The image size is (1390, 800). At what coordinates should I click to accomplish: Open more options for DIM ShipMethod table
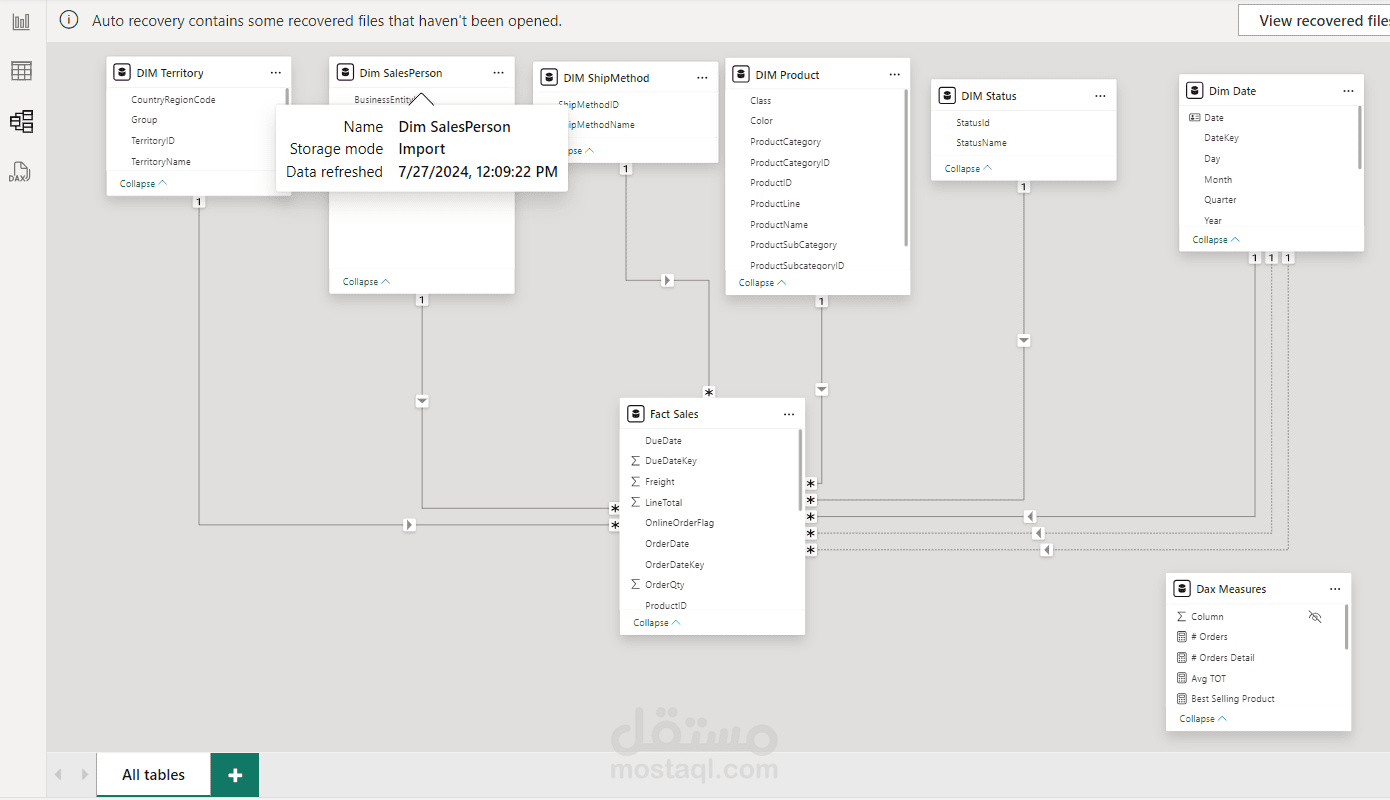[x=702, y=78]
